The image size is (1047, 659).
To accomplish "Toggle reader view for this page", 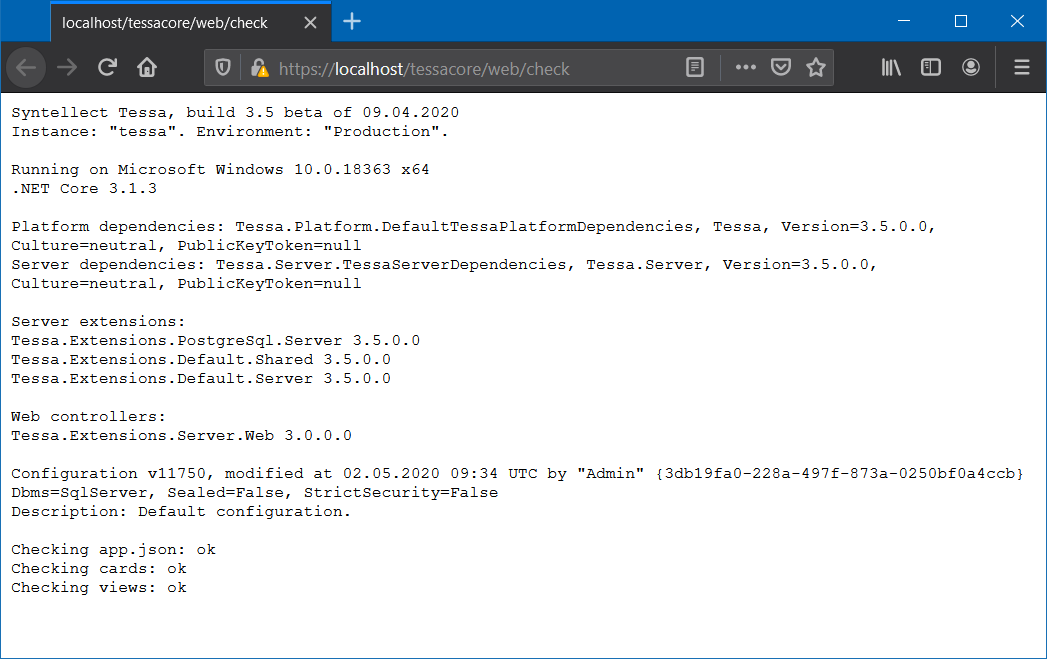I will tap(695, 68).
